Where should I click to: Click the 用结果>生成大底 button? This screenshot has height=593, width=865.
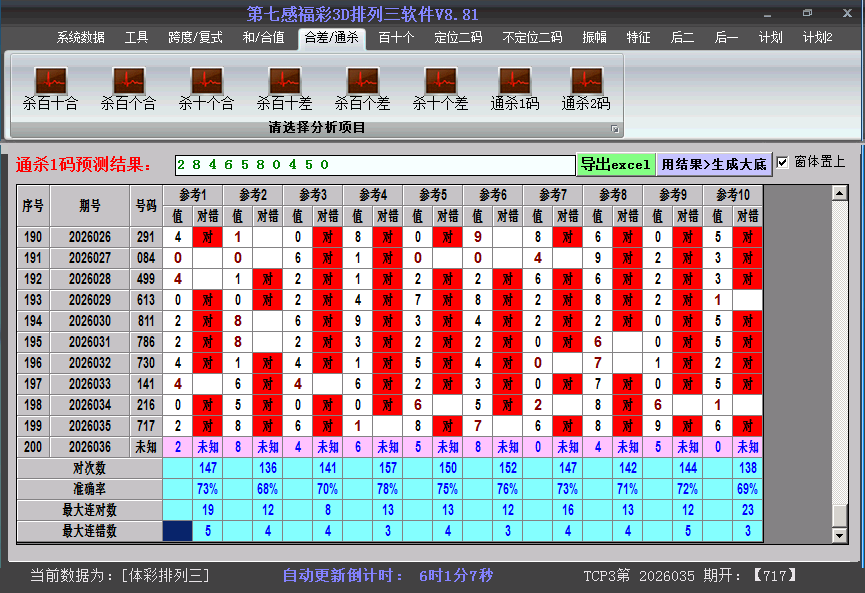point(715,162)
